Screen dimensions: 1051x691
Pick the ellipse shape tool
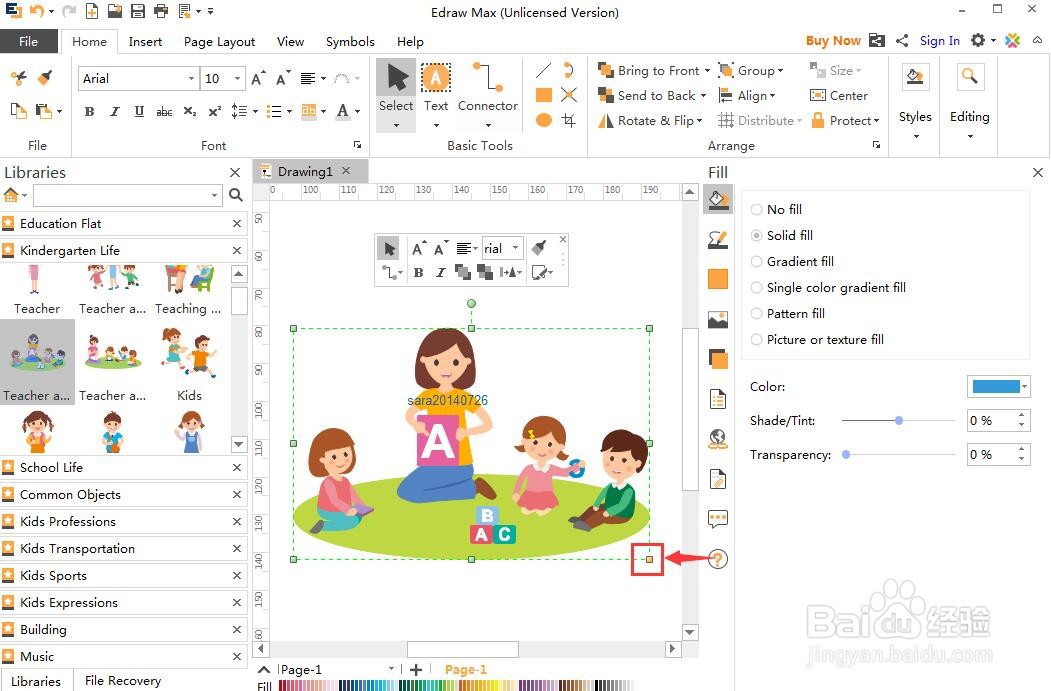[x=544, y=120]
